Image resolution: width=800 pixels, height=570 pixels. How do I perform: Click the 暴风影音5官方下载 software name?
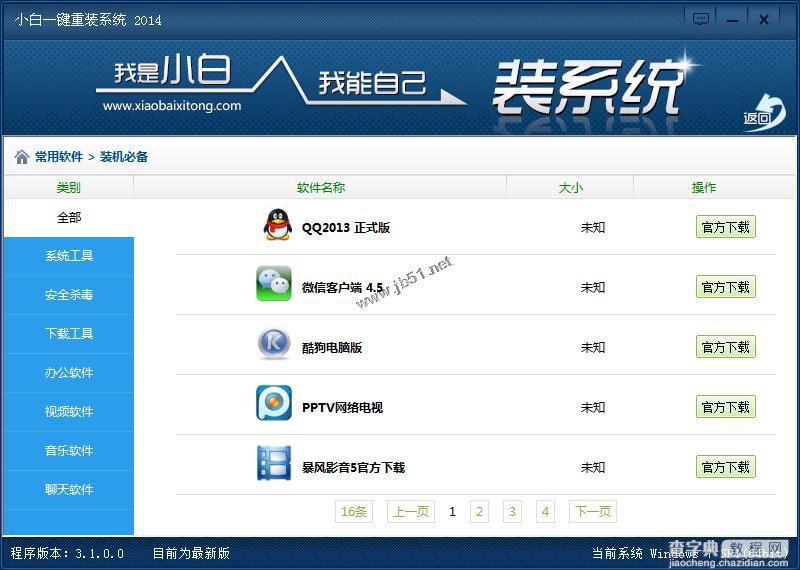pyautogui.click(x=354, y=467)
